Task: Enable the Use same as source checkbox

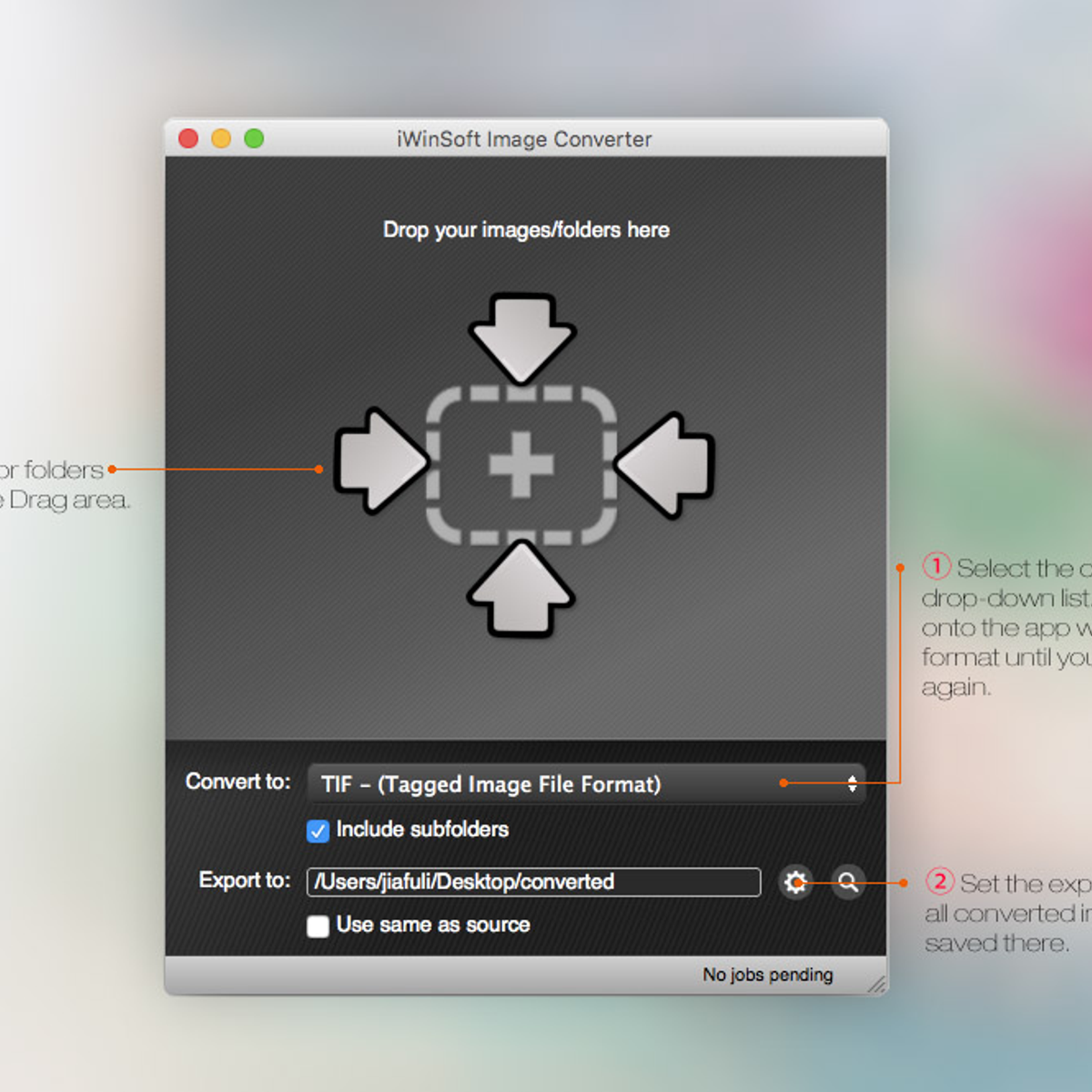Action: pyautogui.click(x=318, y=925)
